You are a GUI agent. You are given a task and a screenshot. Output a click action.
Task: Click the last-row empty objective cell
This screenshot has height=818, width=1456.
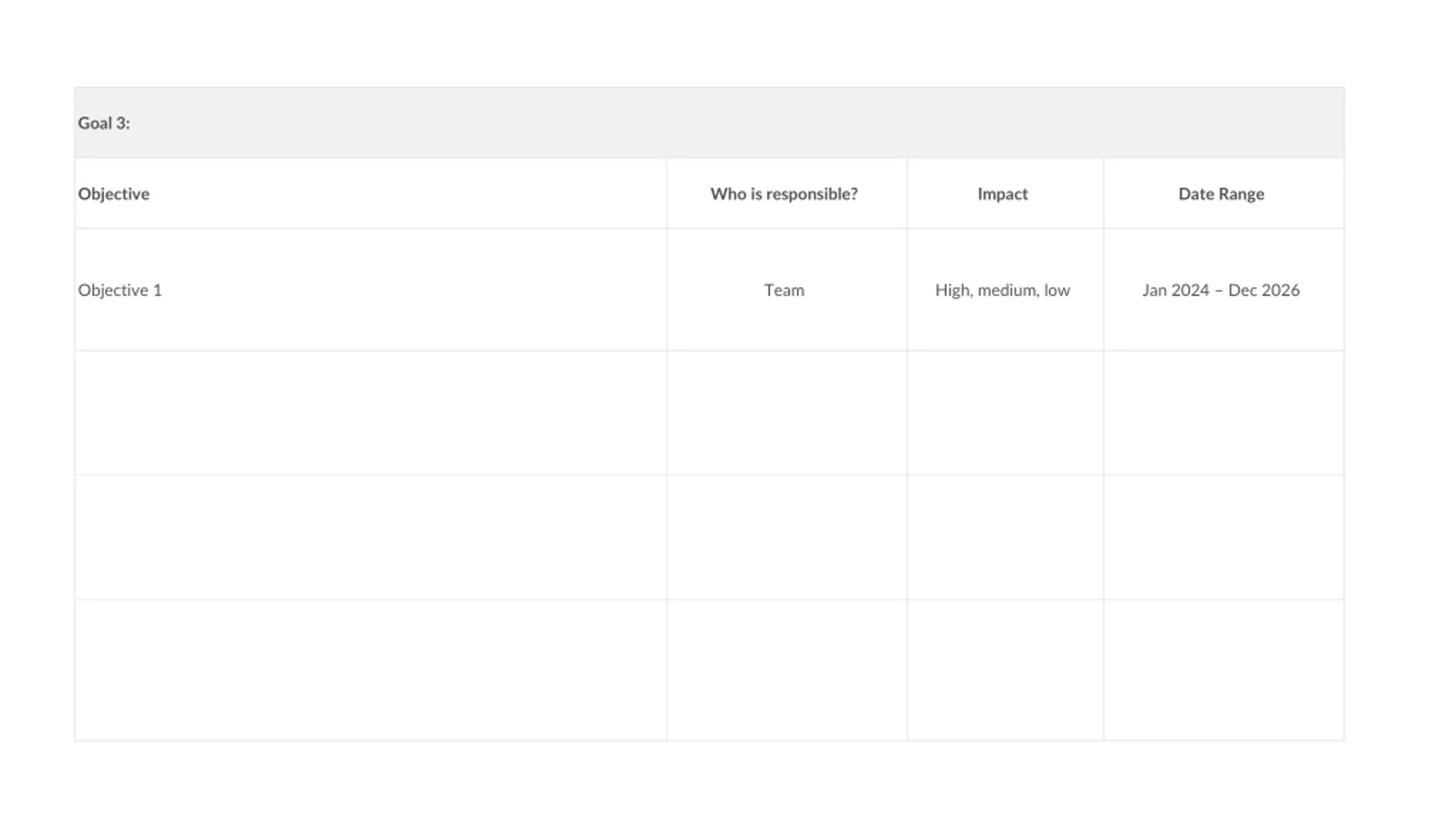(370, 670)
